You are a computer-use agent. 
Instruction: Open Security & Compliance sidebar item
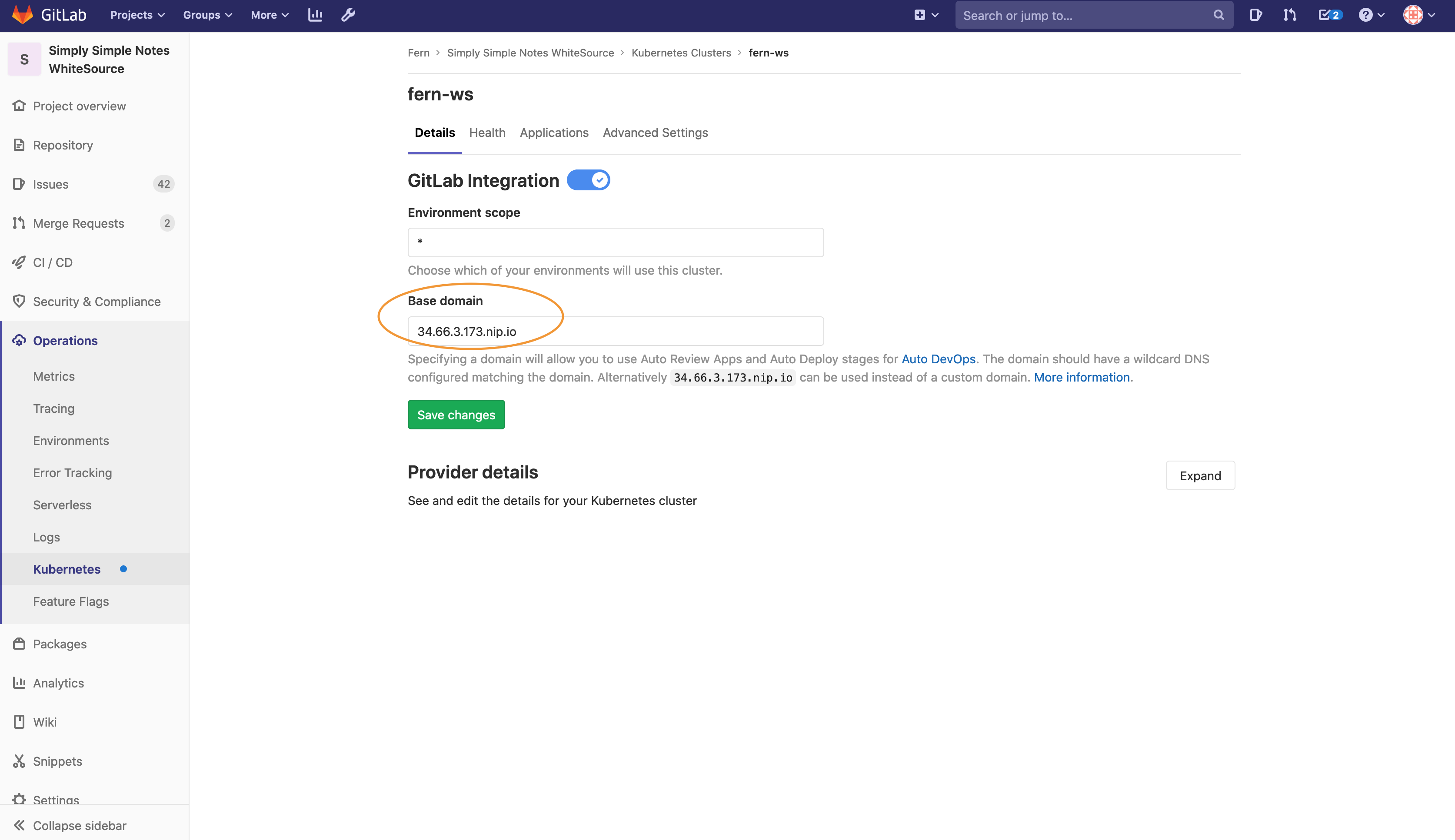coord(97,301)
